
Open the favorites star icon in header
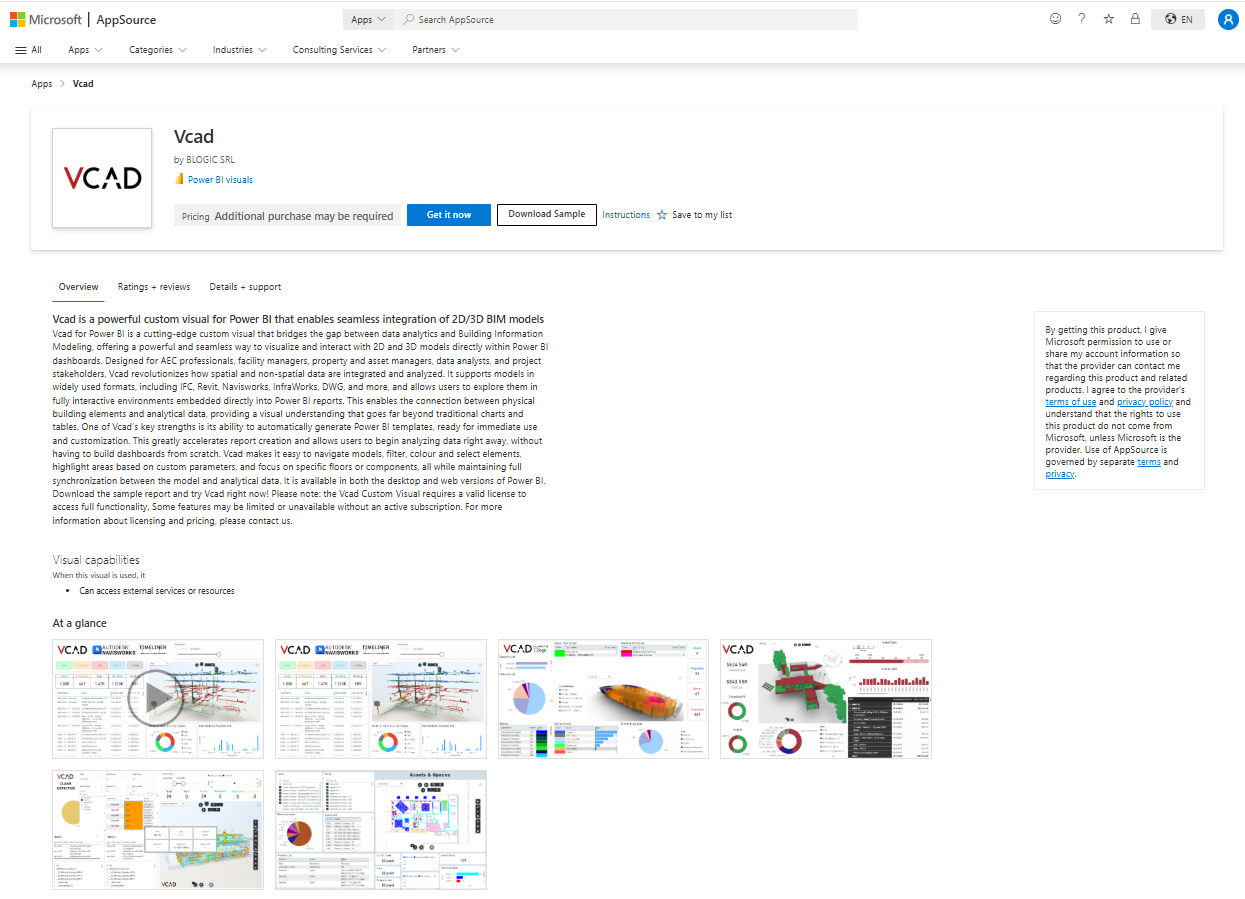1108,19
